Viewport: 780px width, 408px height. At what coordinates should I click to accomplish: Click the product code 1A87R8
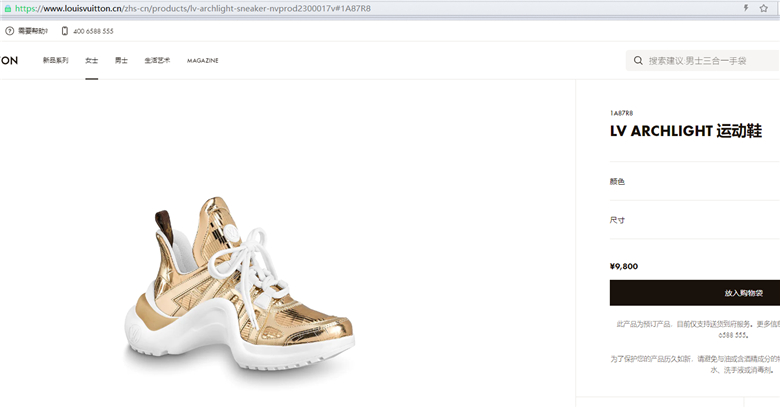point(621,113)
